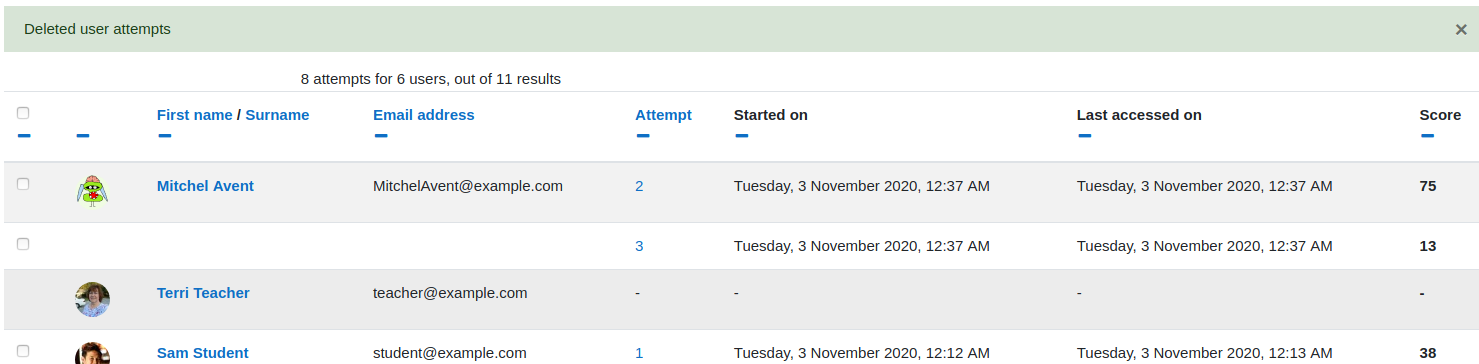Screen dimensions: 1479x364
Task: Sort table by First name
Action: pyautogui.click(x=195, y=115)
